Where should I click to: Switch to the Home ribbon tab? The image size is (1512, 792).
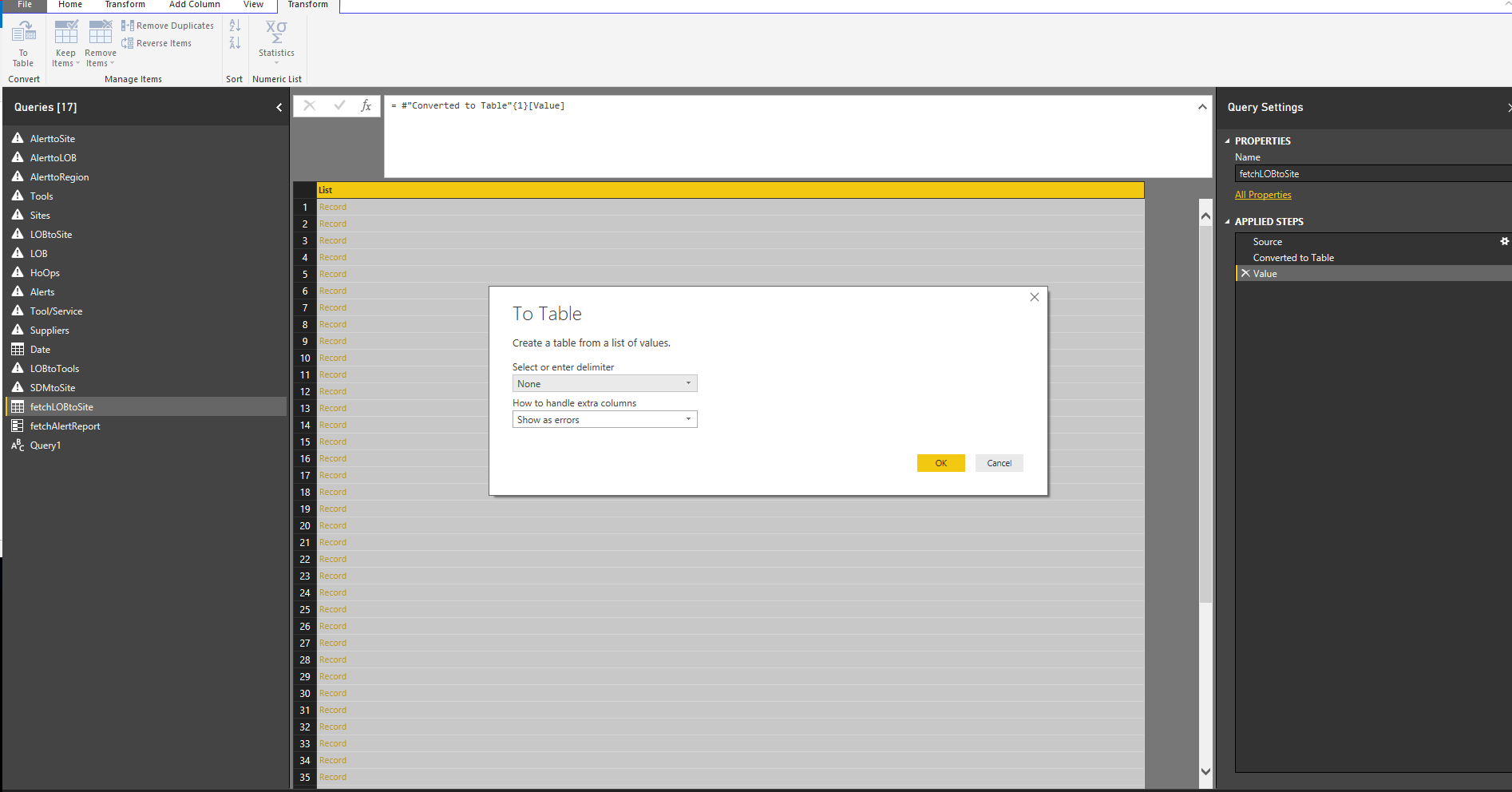[x=70, y=5]
